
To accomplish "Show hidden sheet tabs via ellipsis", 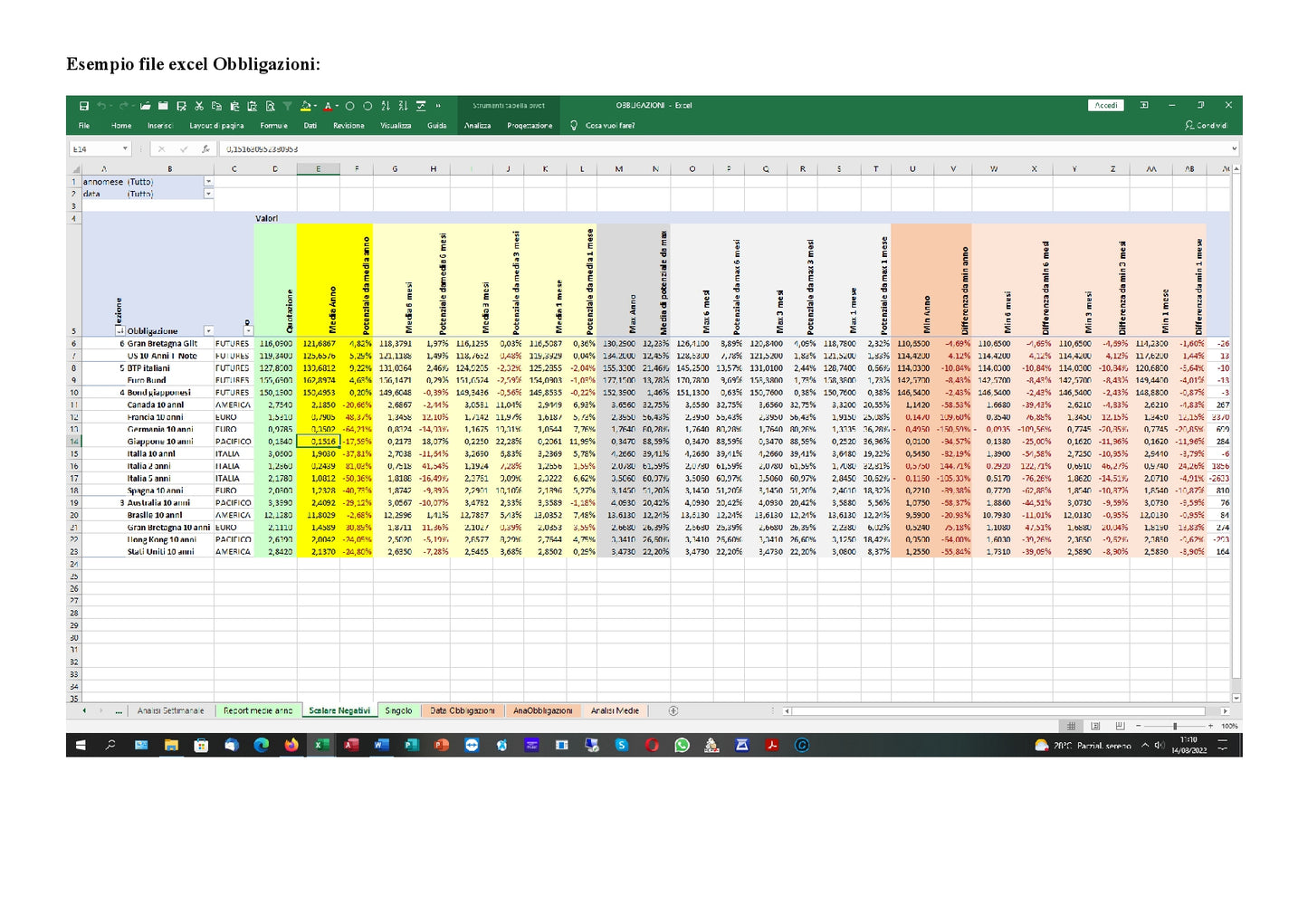I will tap(119, 711).
